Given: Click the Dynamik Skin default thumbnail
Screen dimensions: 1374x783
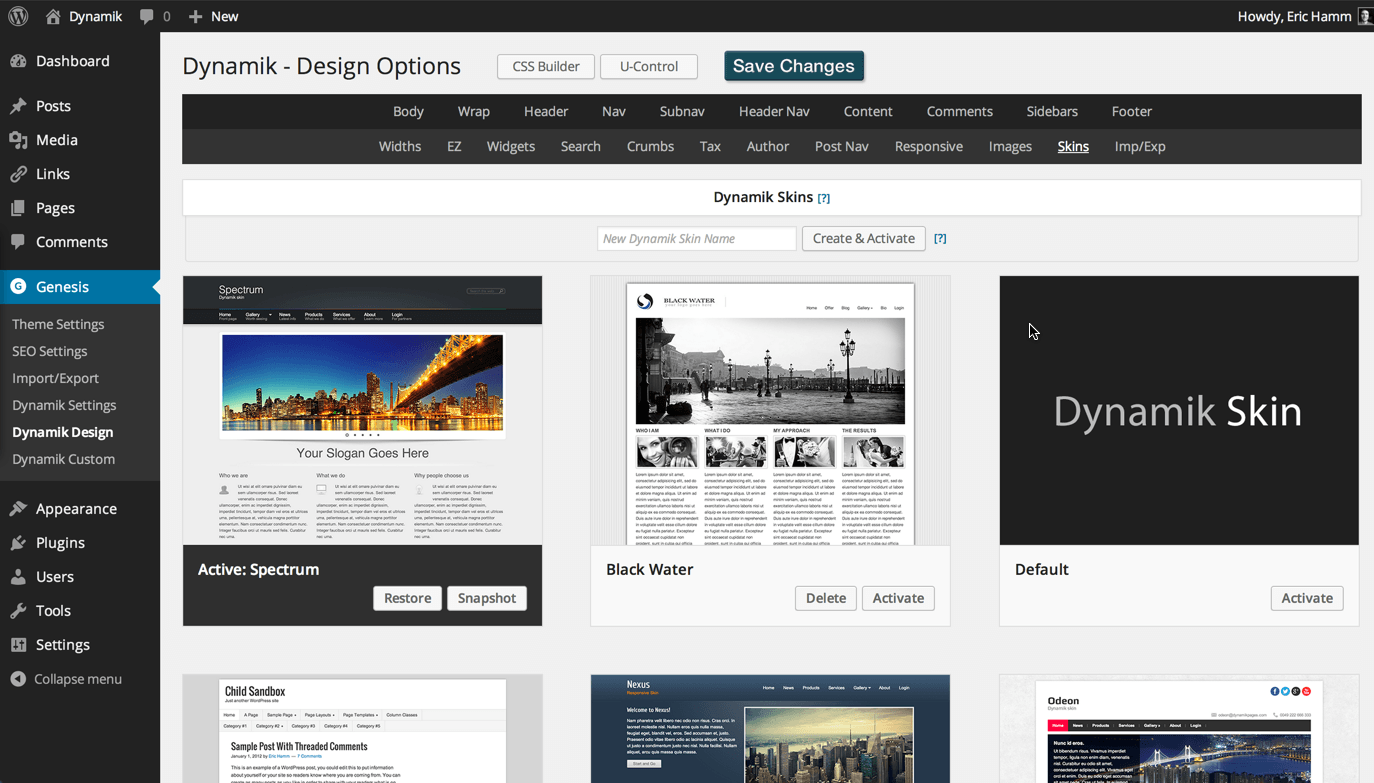Looking at the screenshot, I should tap(1179, 411).
